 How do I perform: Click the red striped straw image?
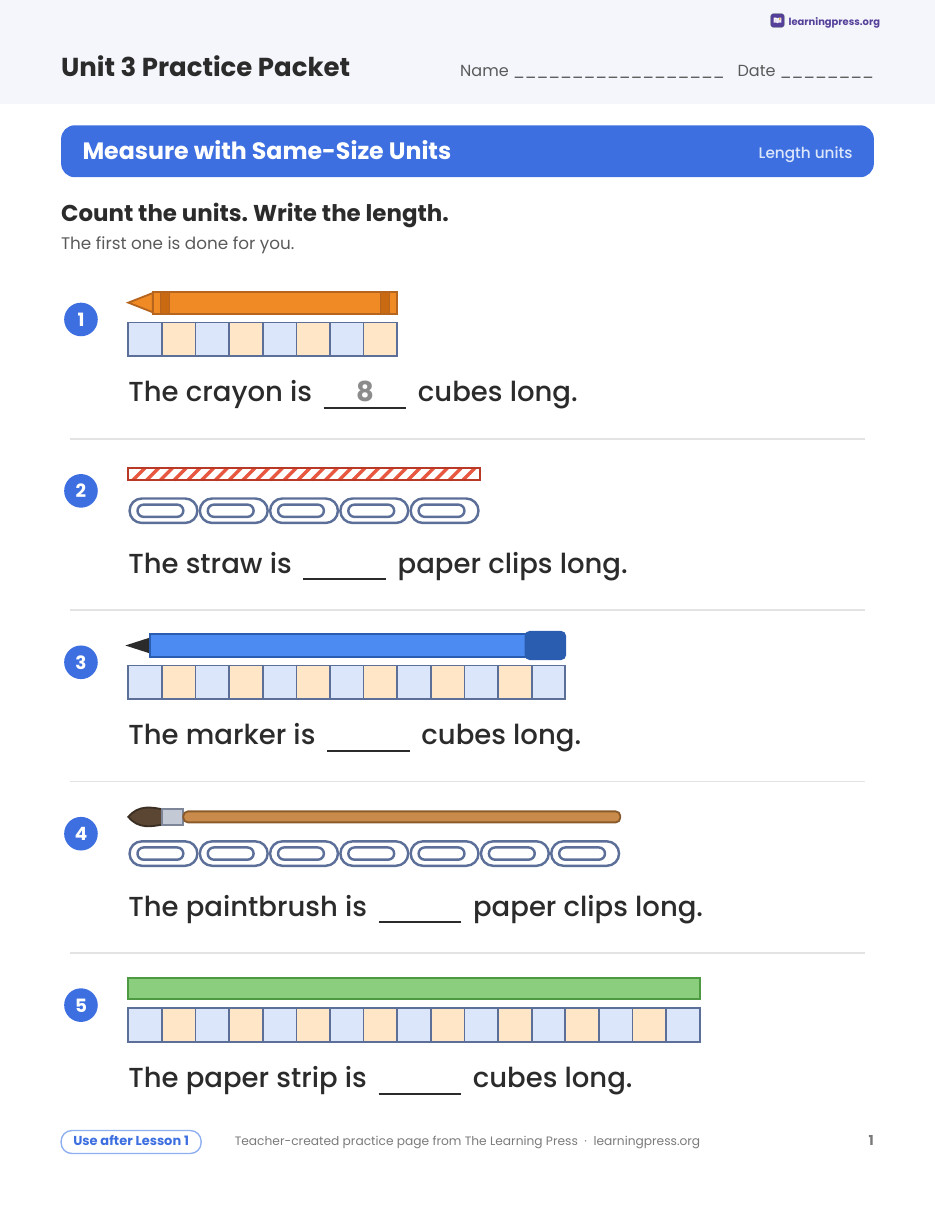(x=304, y=474)
